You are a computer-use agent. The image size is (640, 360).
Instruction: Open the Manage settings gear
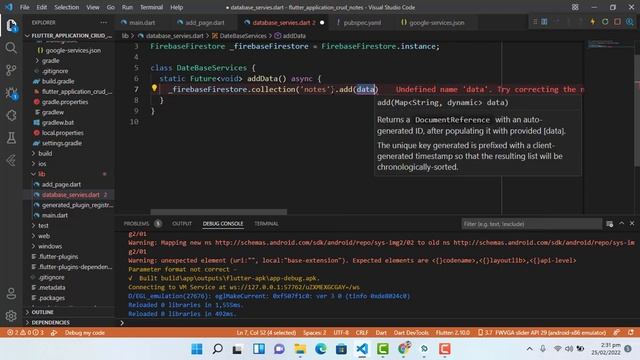11,316
